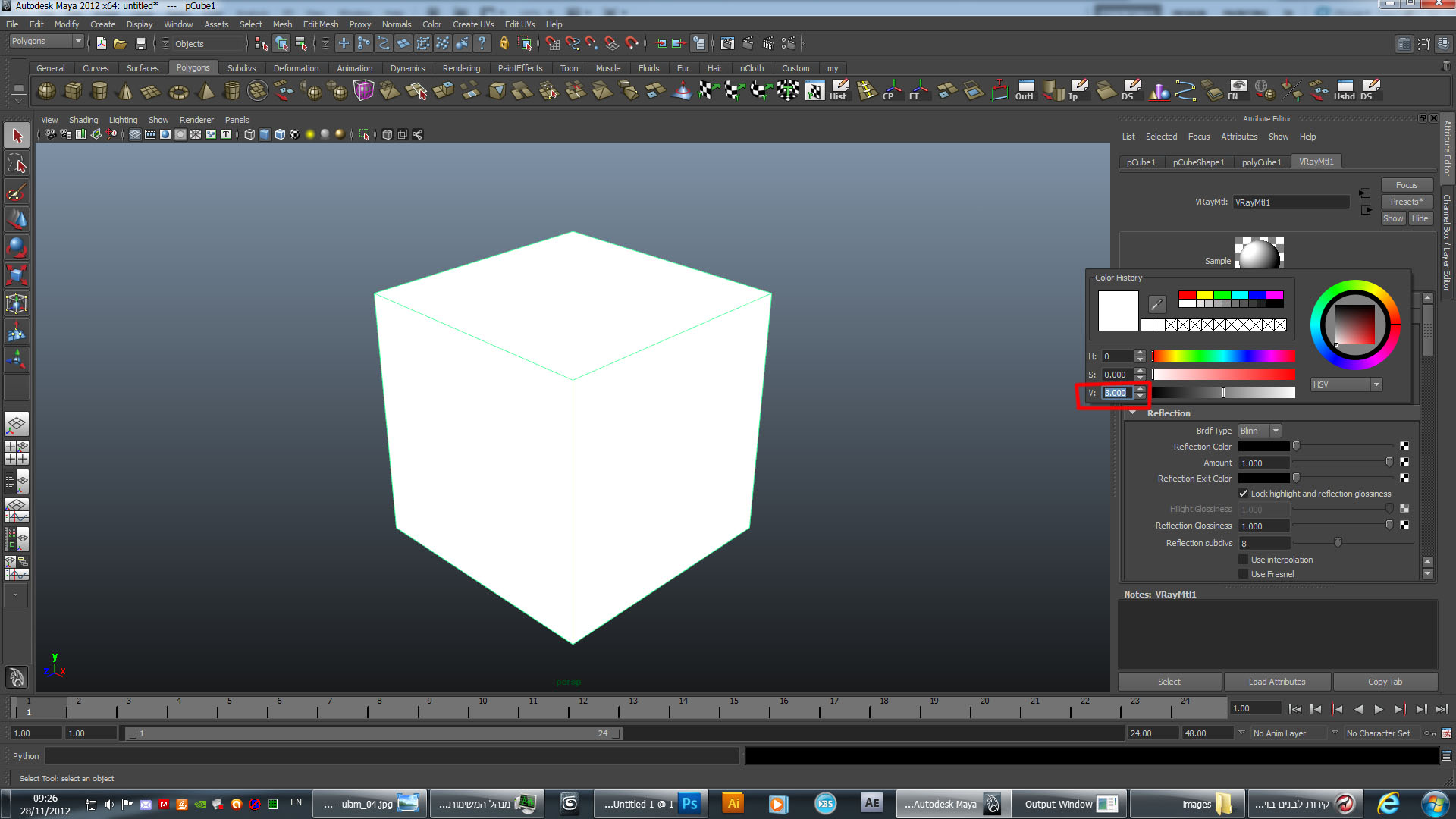
Task: Click the polygon cube shelf icon
Action: 73,91
